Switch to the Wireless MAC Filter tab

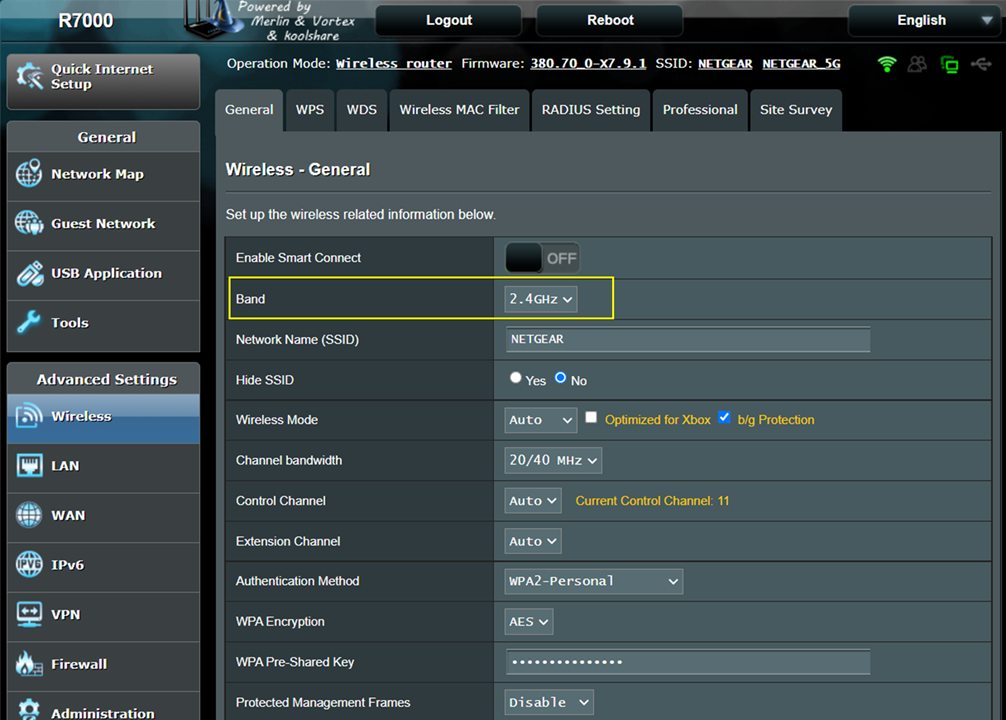(459, 110)
